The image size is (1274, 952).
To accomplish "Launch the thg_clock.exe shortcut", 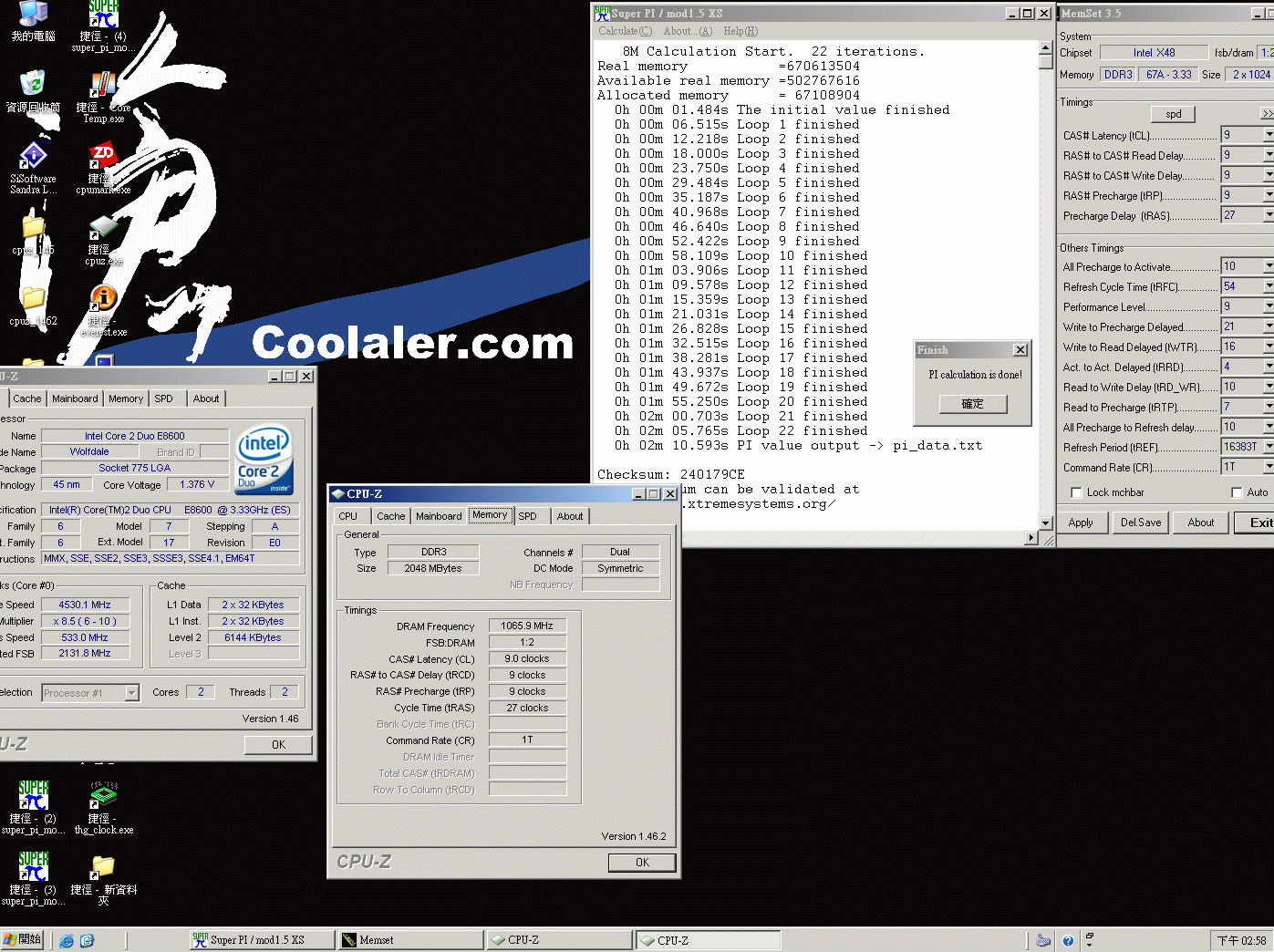I will tap(103, 807).
